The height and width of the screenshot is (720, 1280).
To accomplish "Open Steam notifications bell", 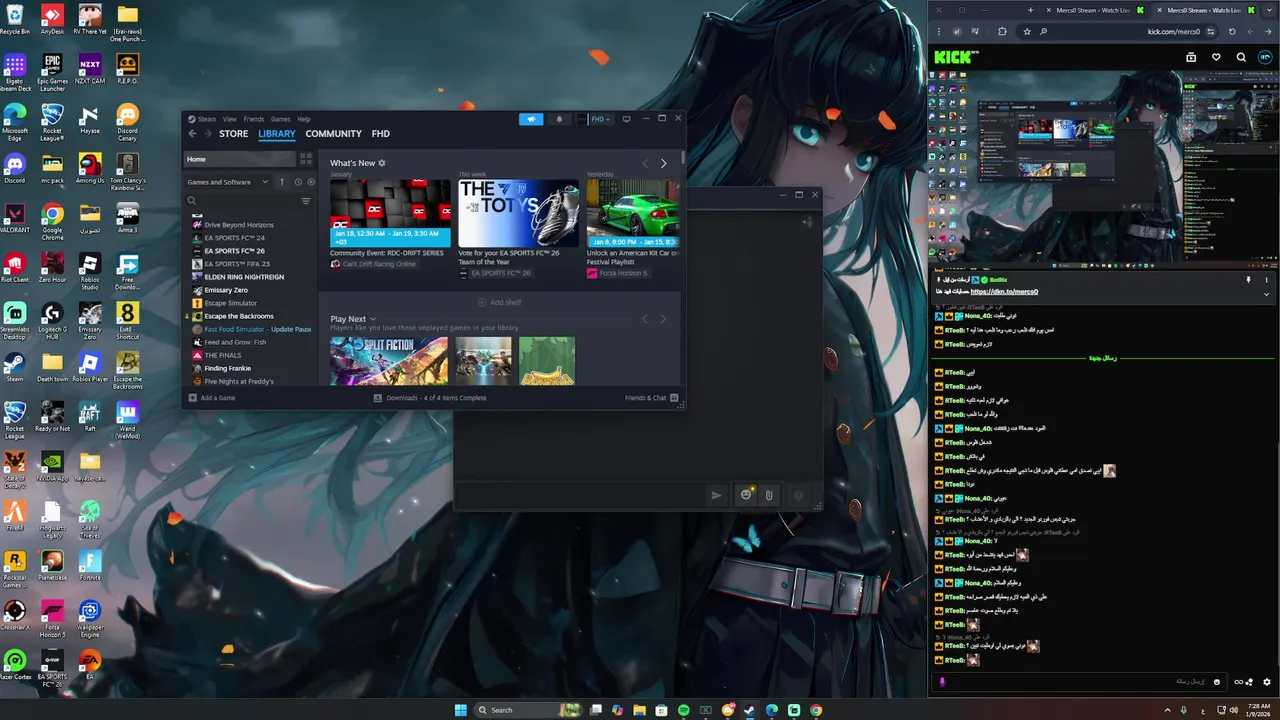I will [559, 119].
